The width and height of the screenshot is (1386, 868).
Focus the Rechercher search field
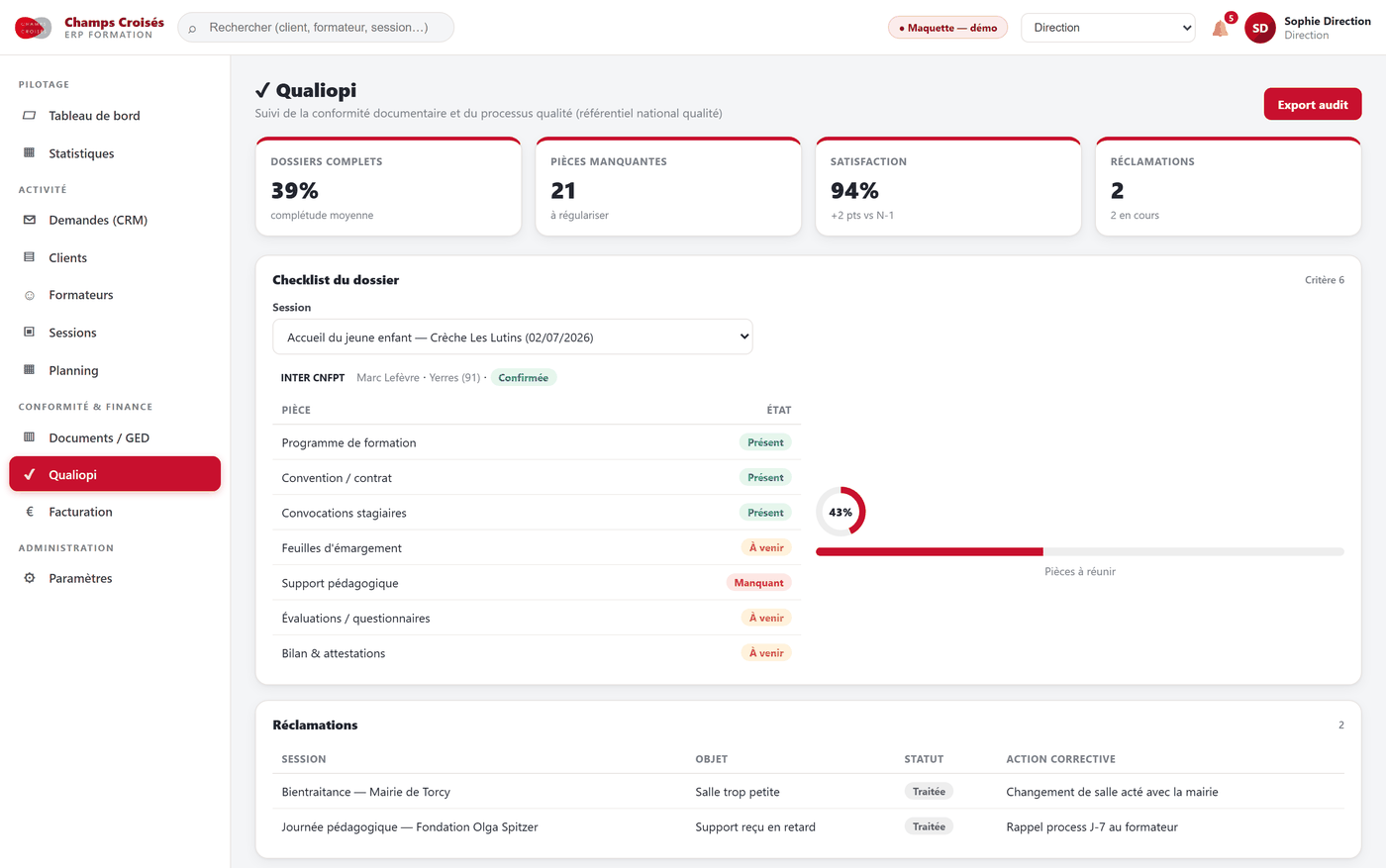point(316,28)
